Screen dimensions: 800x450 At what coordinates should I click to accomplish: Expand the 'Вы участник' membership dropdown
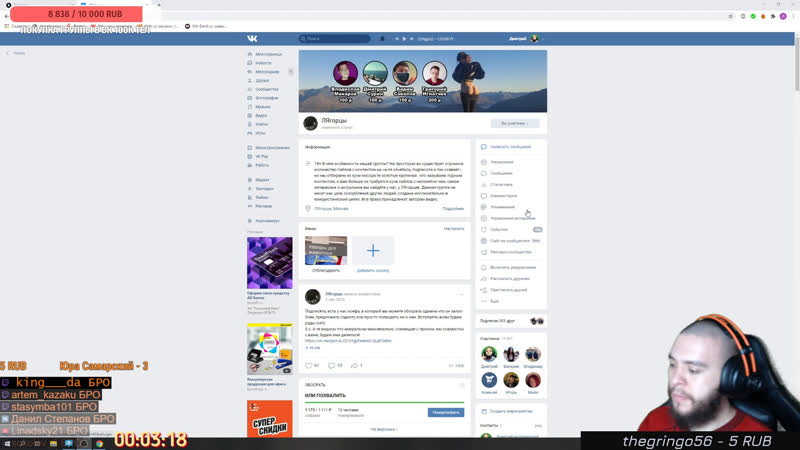pyautogui.click(x=514, y=123)
